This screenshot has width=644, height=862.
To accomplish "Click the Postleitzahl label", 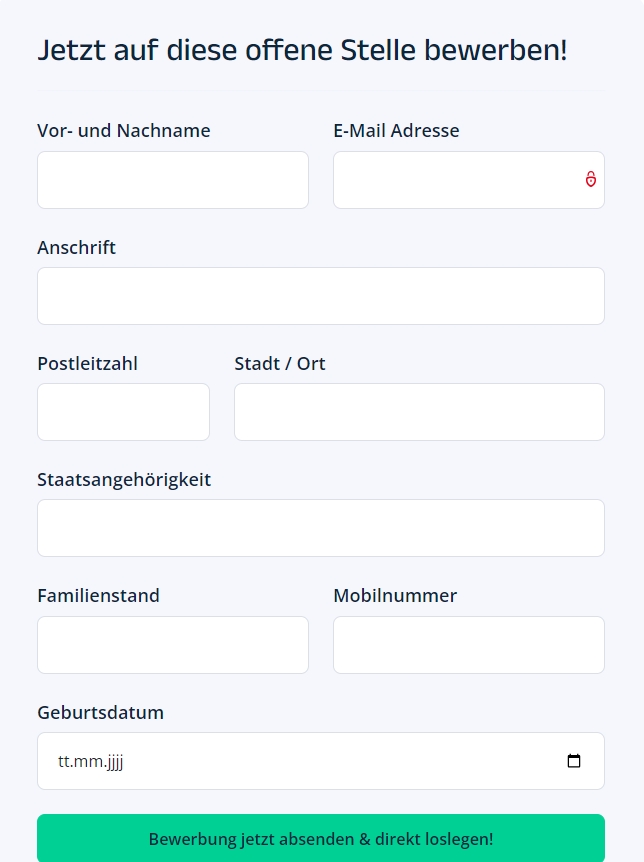I will [x=87, y=363].
